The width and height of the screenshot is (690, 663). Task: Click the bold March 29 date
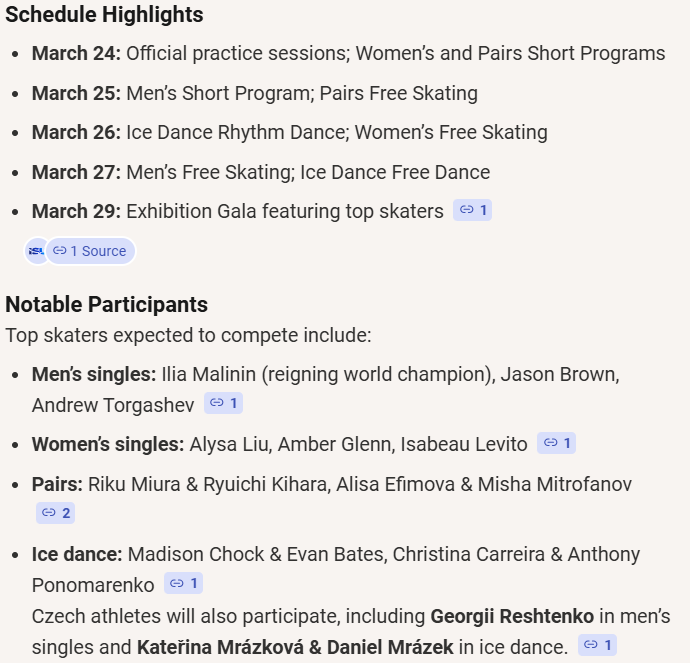coord(76,211)
